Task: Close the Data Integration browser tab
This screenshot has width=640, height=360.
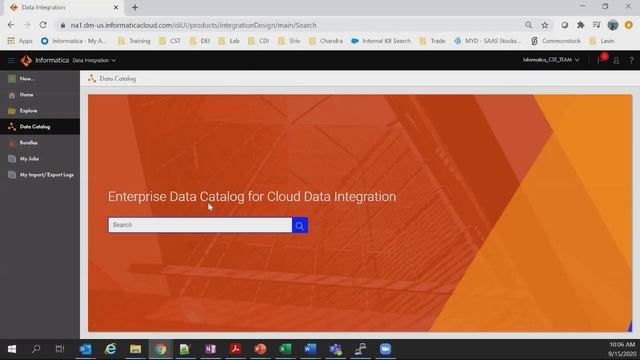Action: (116, 7)
